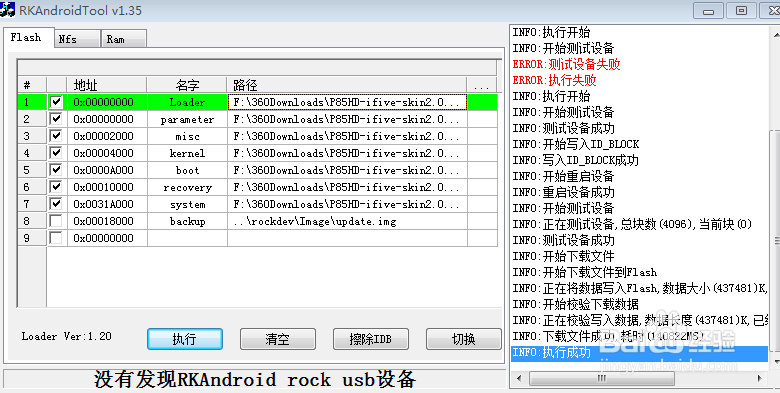The height and width of the screenshot is (393, 780).
Task: Check the row 9 empty checkbox
Action: [x=56, y=238]
